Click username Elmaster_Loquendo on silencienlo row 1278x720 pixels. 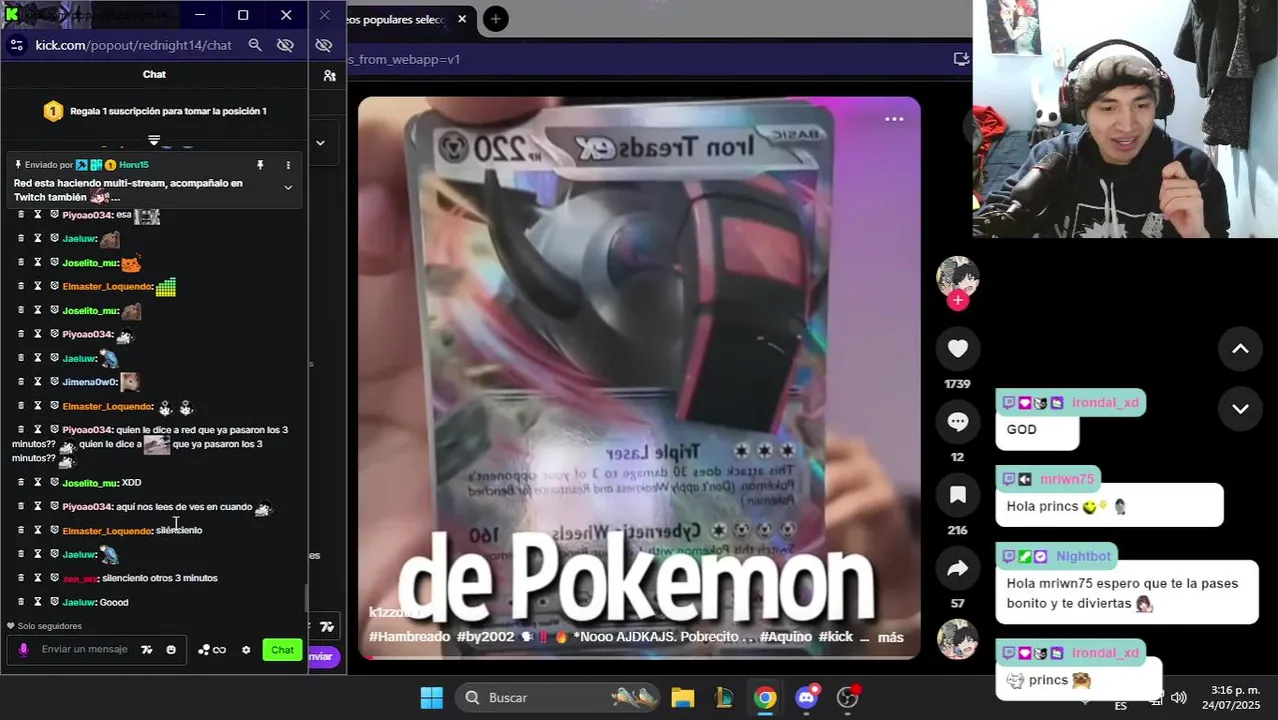coord(108,531)
